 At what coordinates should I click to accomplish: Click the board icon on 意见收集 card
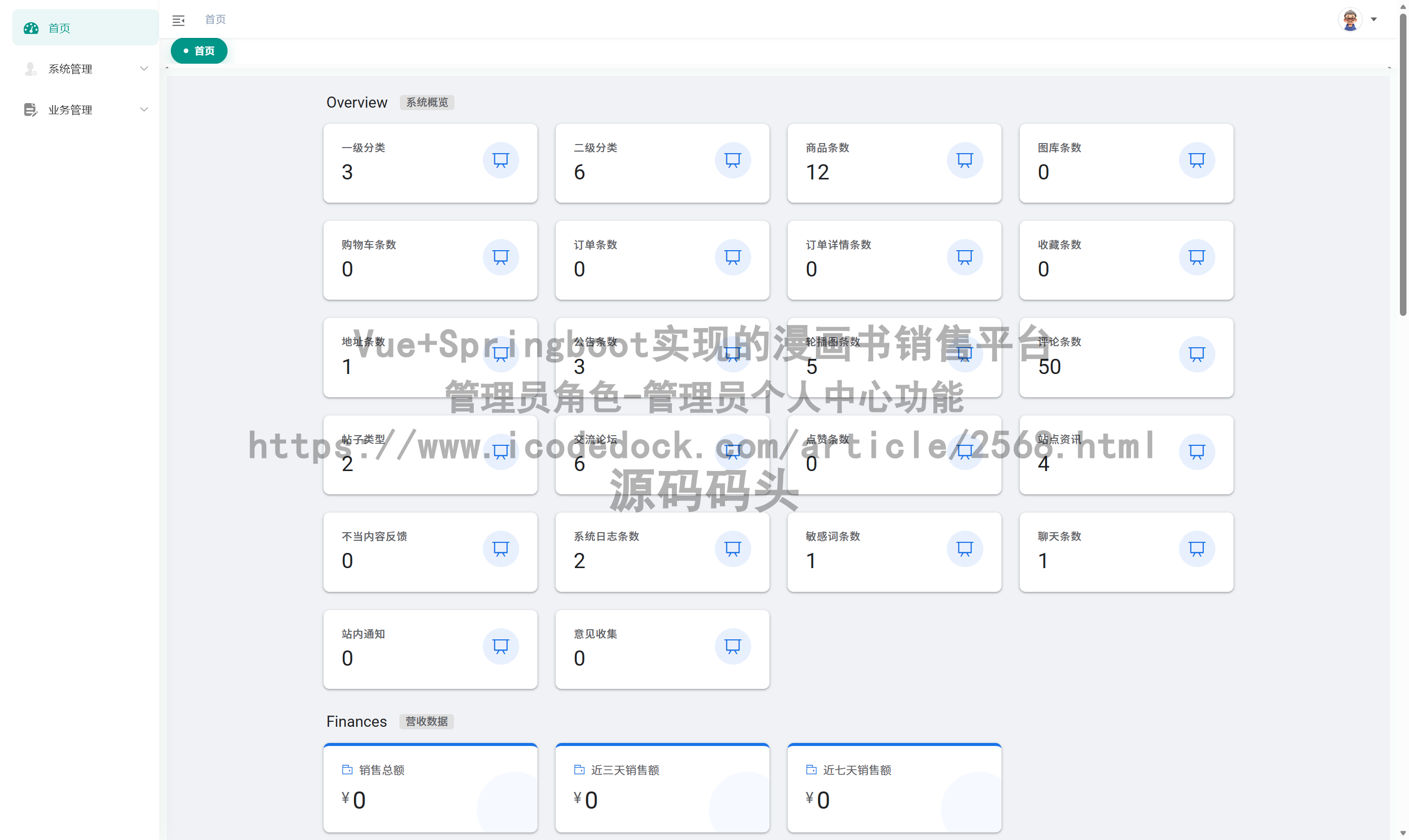pos(733,646)
